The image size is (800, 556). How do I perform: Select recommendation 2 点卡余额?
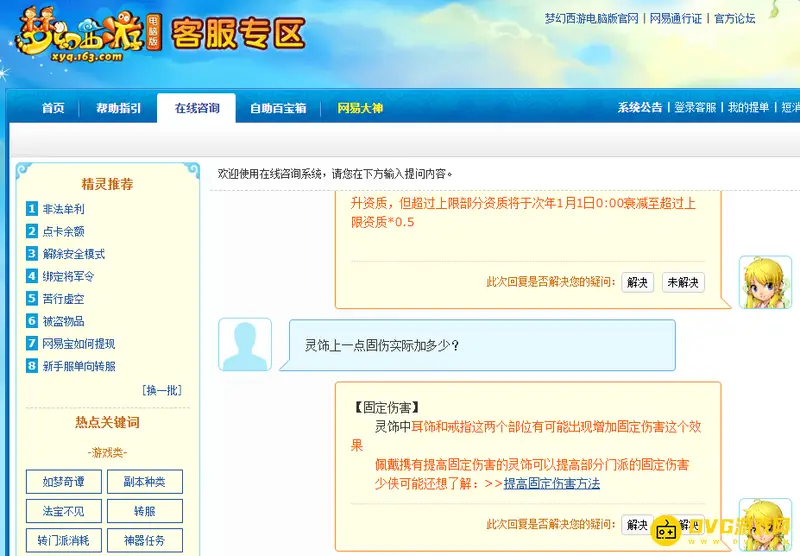[63, 231]
